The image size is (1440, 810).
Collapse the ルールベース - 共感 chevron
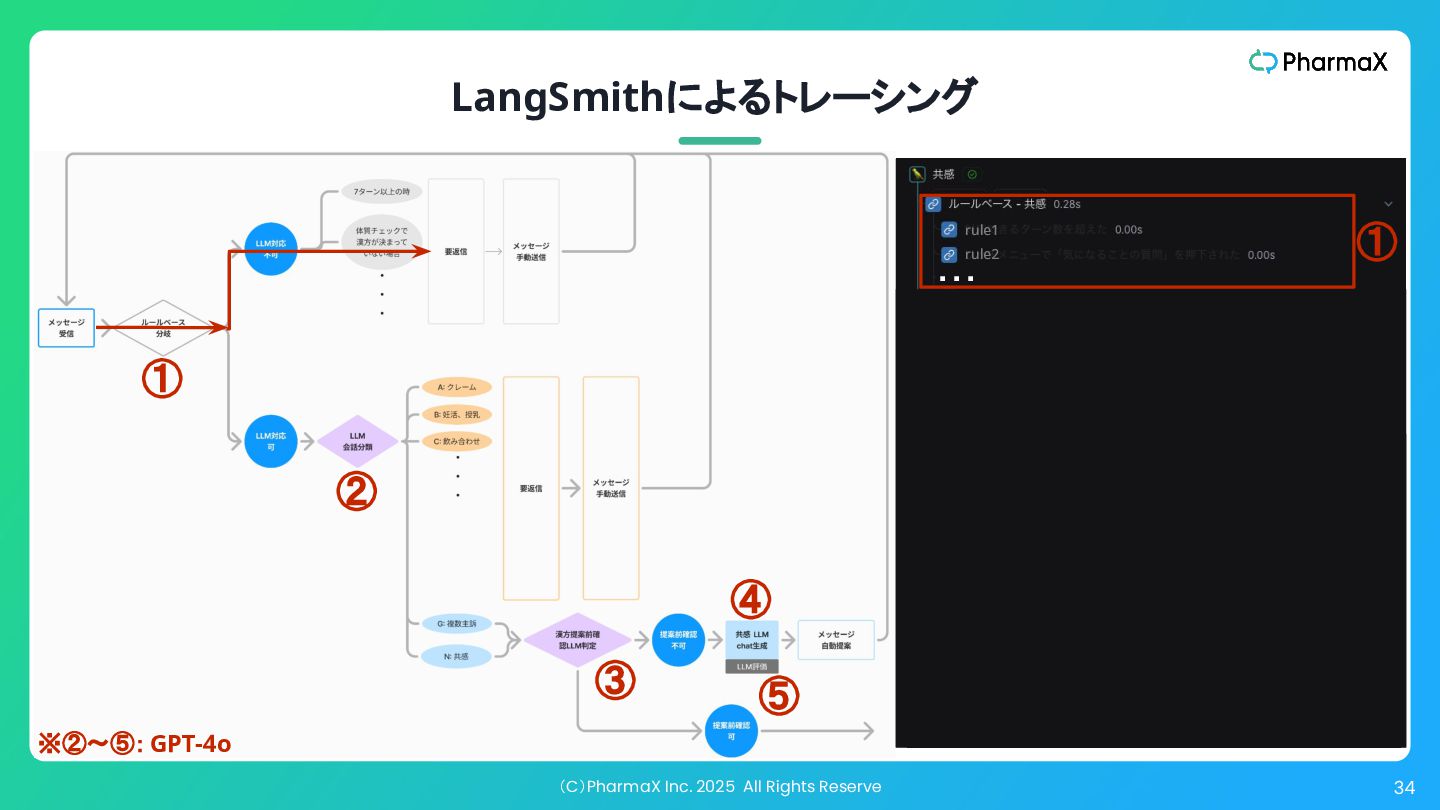click(x=1388, y=204)
